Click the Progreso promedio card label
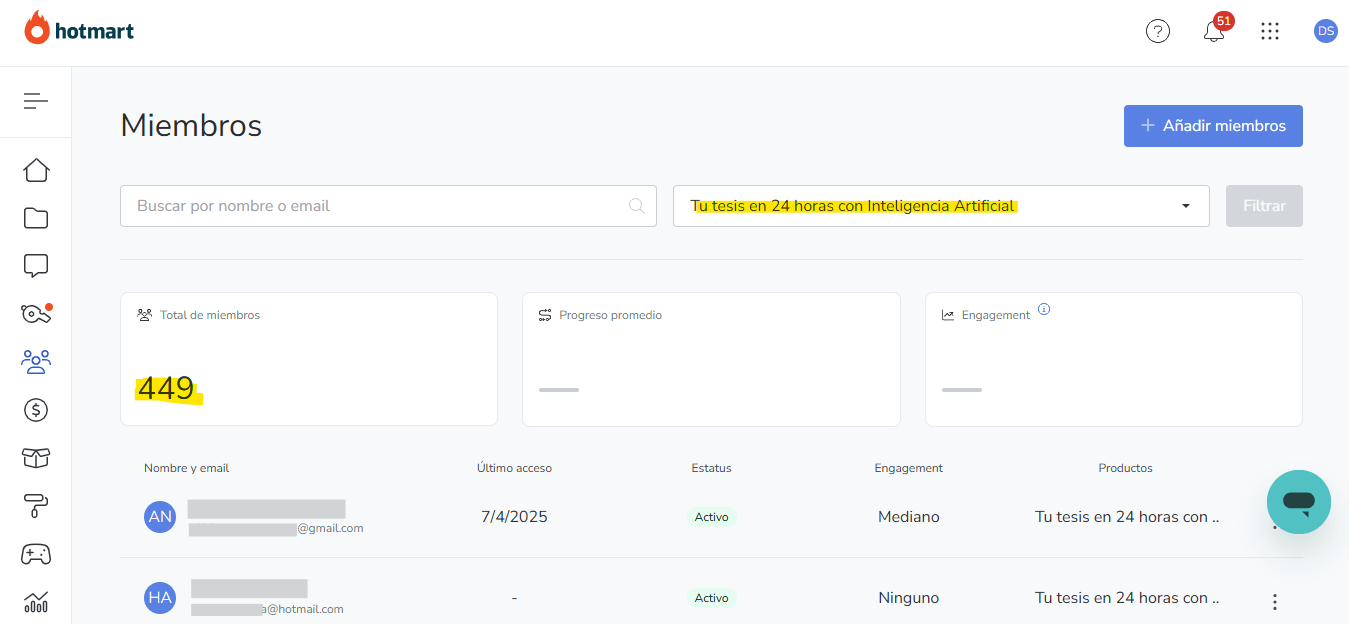The width and height of the screenshot is (1349, 624). [x=610, y=315]
